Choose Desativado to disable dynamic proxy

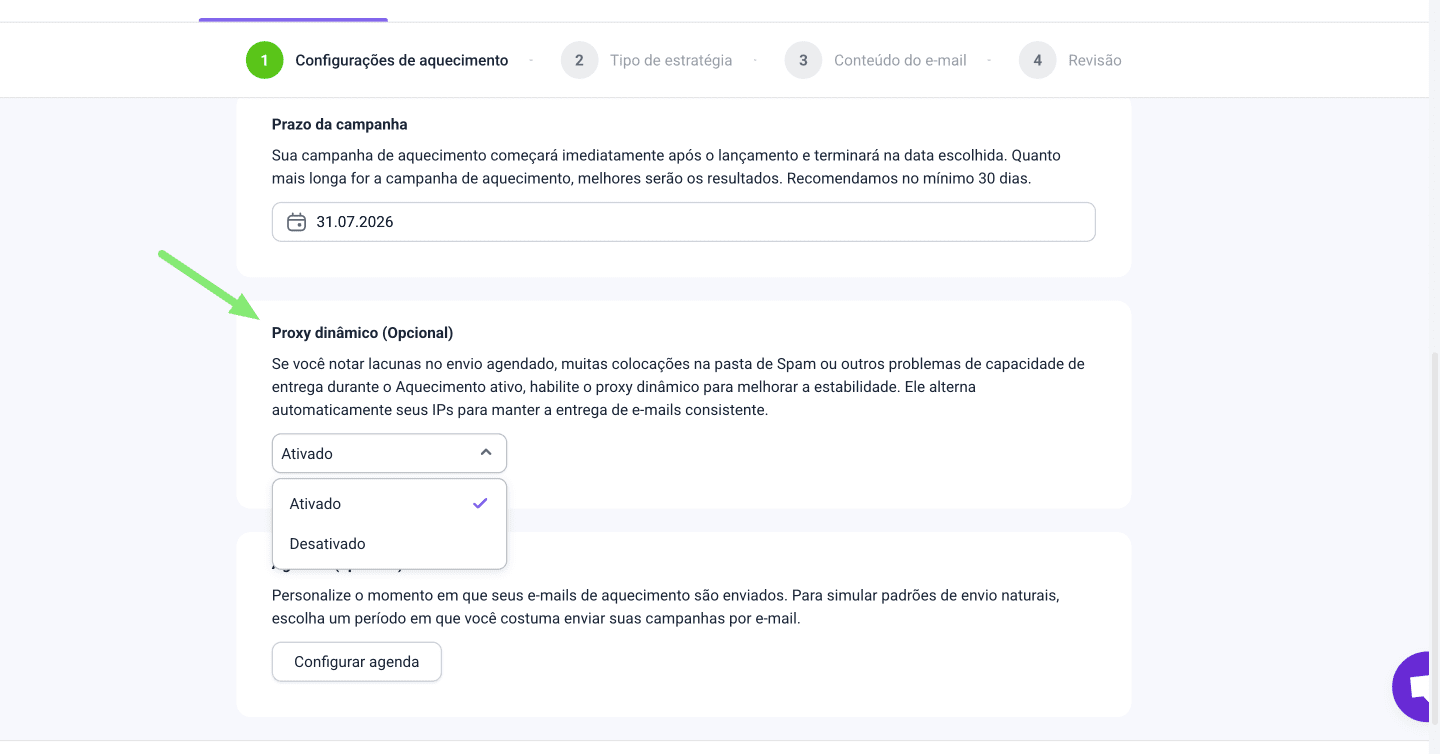(328, 544)
